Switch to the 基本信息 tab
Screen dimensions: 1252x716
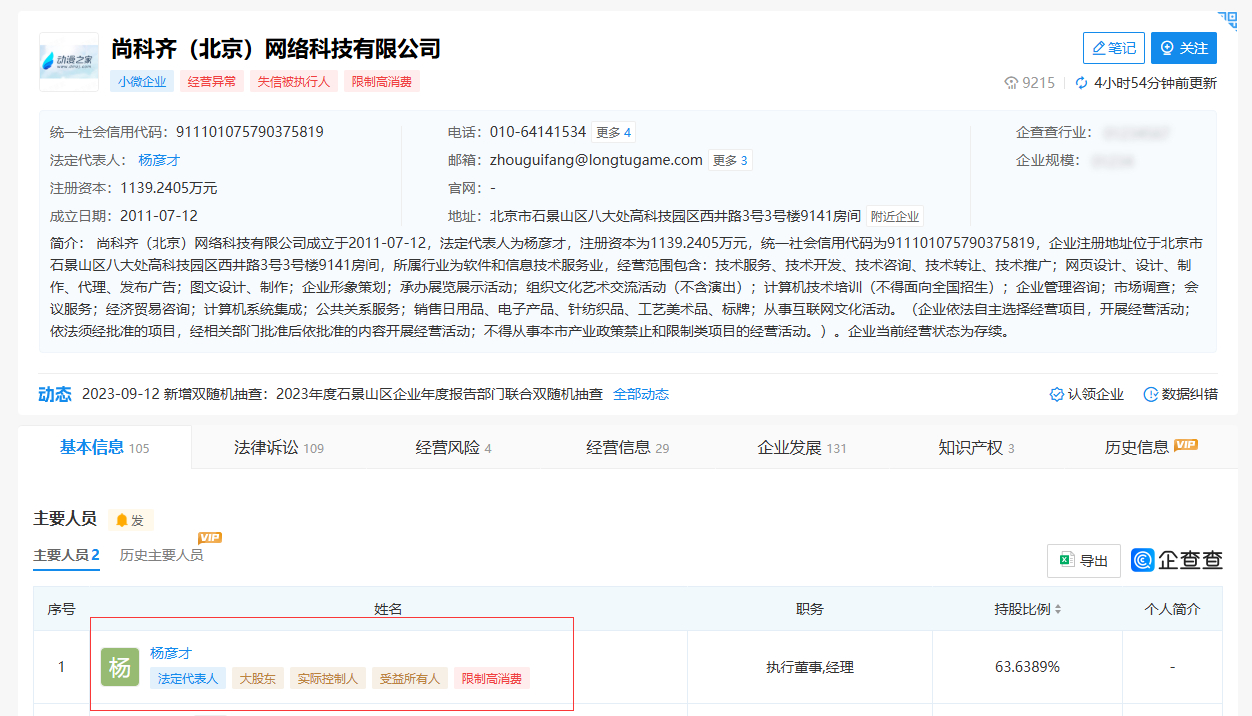click(104, 448)
